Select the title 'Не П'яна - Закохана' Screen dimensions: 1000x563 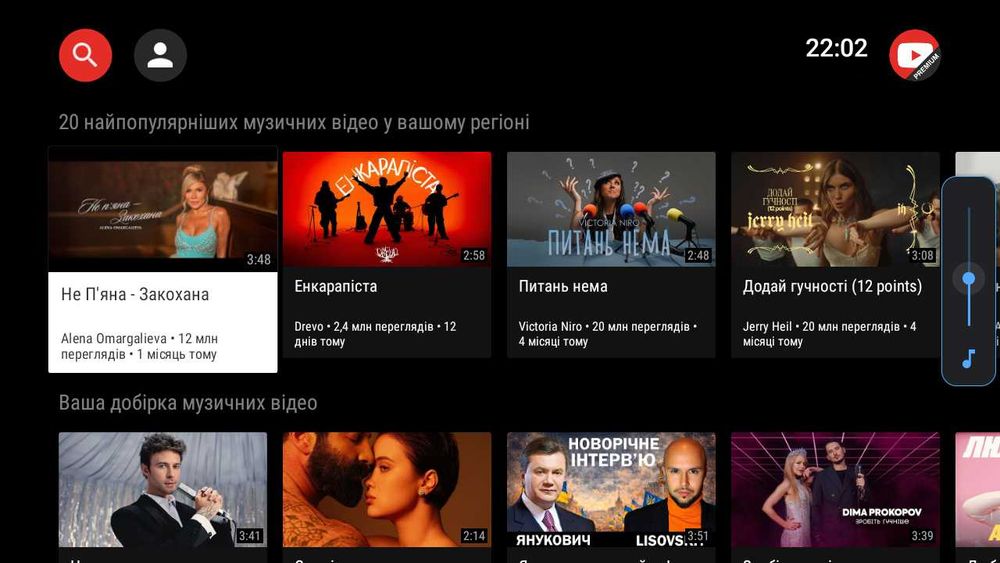(x=135, y=295)
